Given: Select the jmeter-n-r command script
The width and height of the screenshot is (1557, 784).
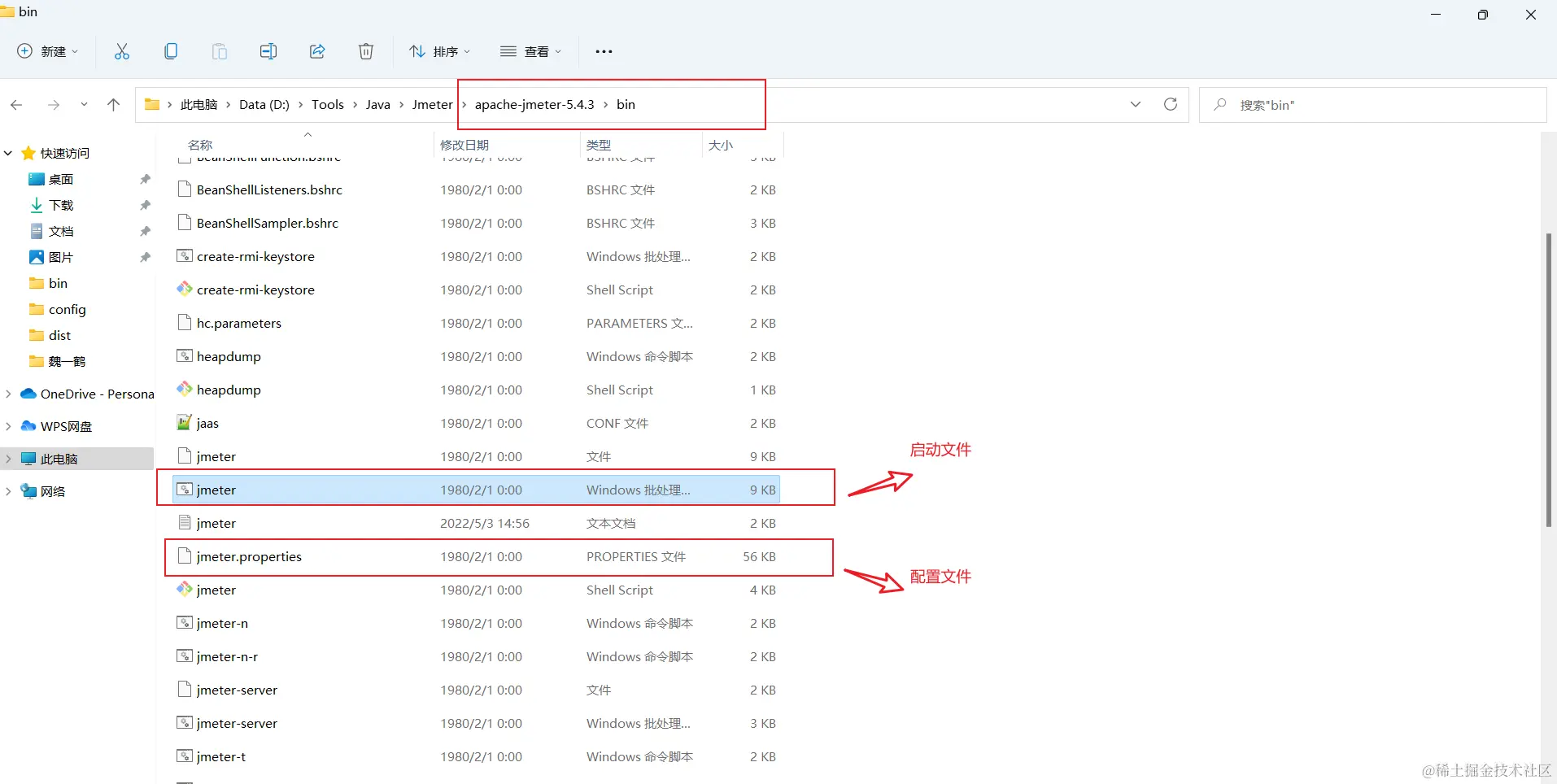Looking at the screenshot, I should pos(477,656).
